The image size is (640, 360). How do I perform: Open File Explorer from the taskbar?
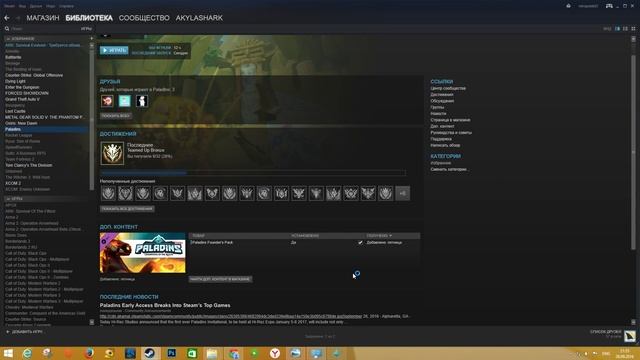click(212, 353)
